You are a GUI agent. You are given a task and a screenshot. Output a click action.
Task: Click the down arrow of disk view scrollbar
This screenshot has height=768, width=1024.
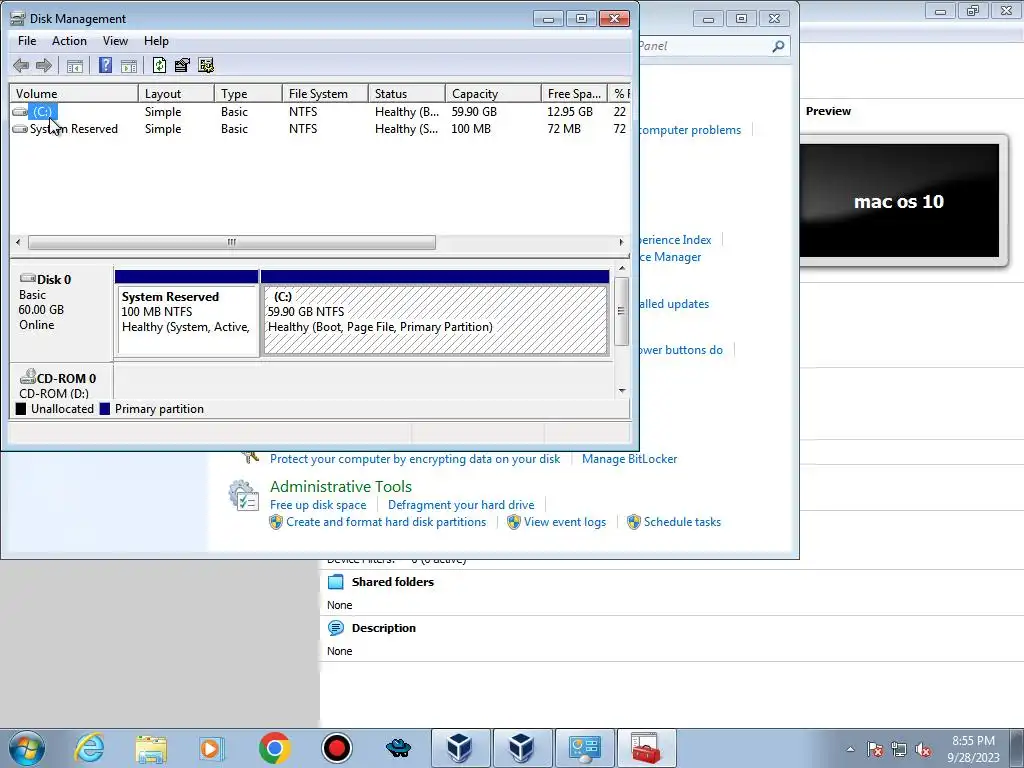[x=622, y=391]
